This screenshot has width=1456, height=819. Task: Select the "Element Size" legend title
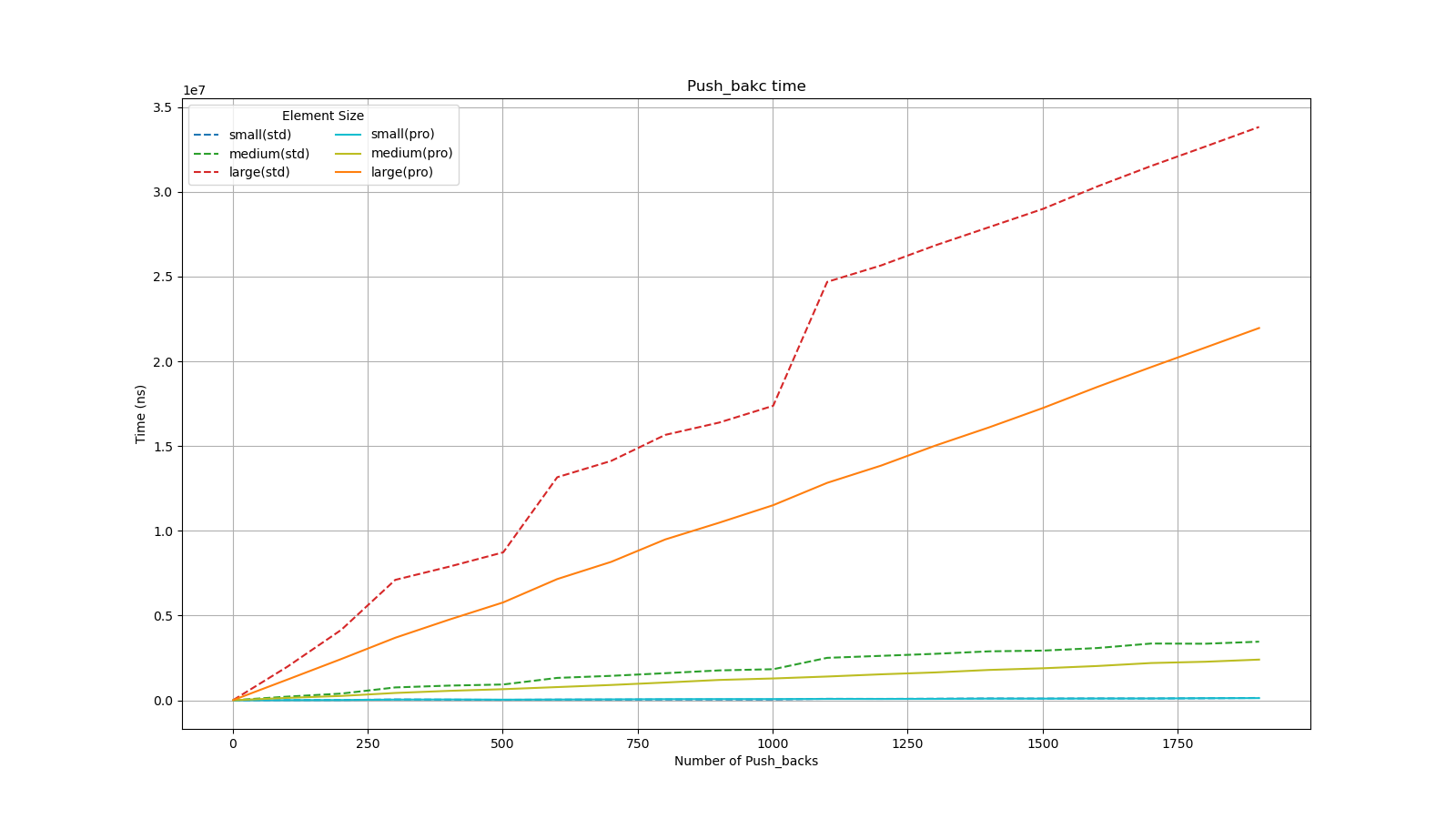coord(322,116)
